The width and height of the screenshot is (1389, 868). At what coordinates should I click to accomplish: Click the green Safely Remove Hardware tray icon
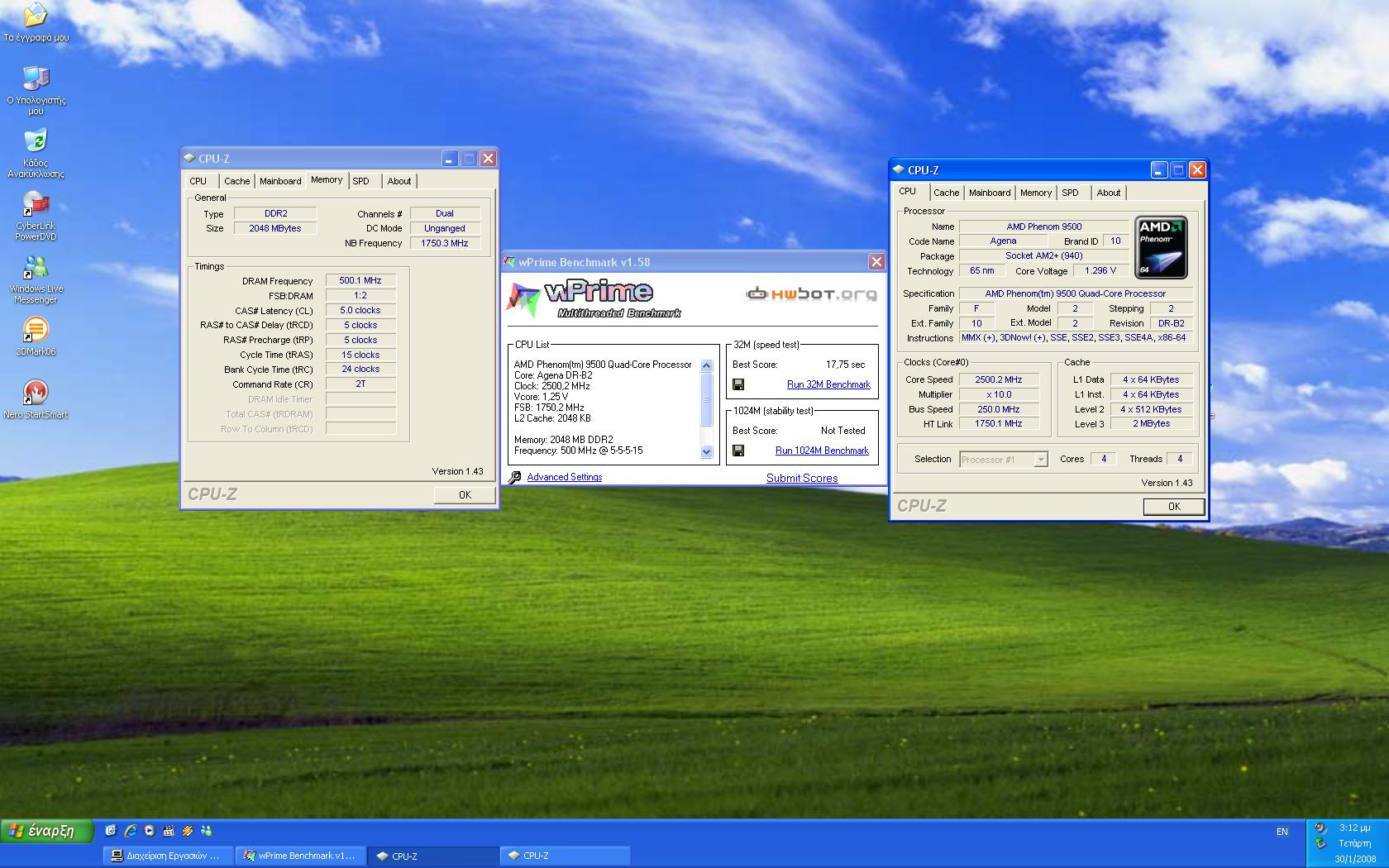tap(1320, 844)
